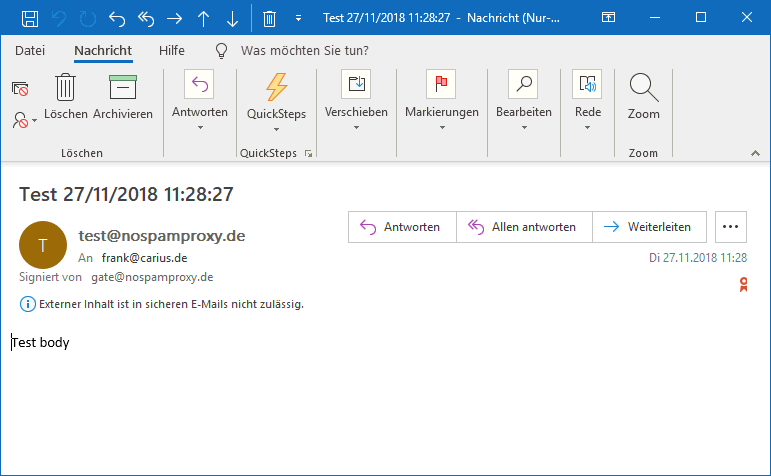Expand the Verschieben dropdown arrow
Viewport: 771px width, 476px height.
(x=356, y=127)
